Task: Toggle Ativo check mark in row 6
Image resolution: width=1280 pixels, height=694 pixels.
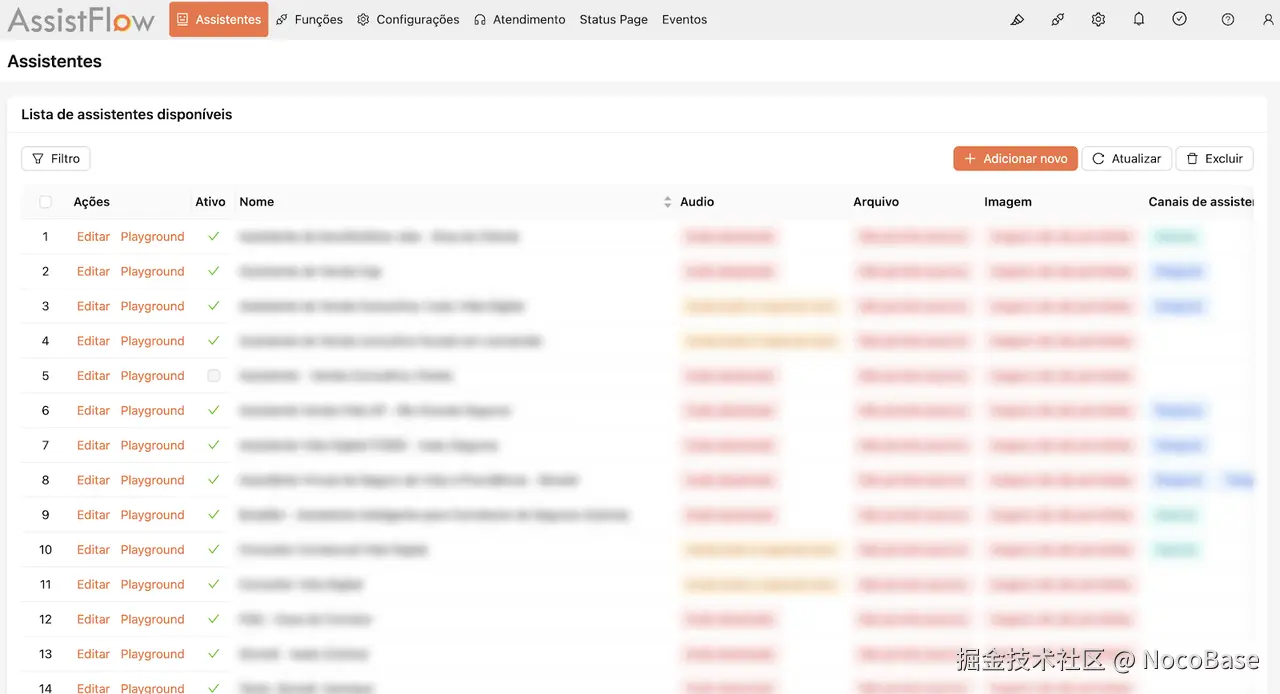Action: (213, 410)
